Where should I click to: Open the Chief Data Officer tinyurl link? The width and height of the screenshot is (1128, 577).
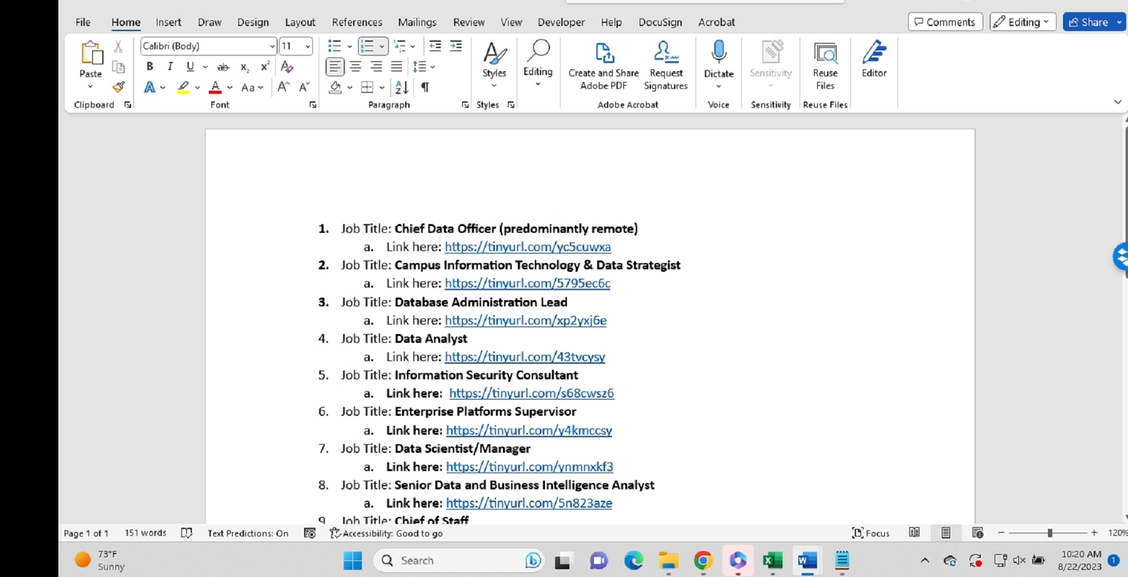click(527, 247)
